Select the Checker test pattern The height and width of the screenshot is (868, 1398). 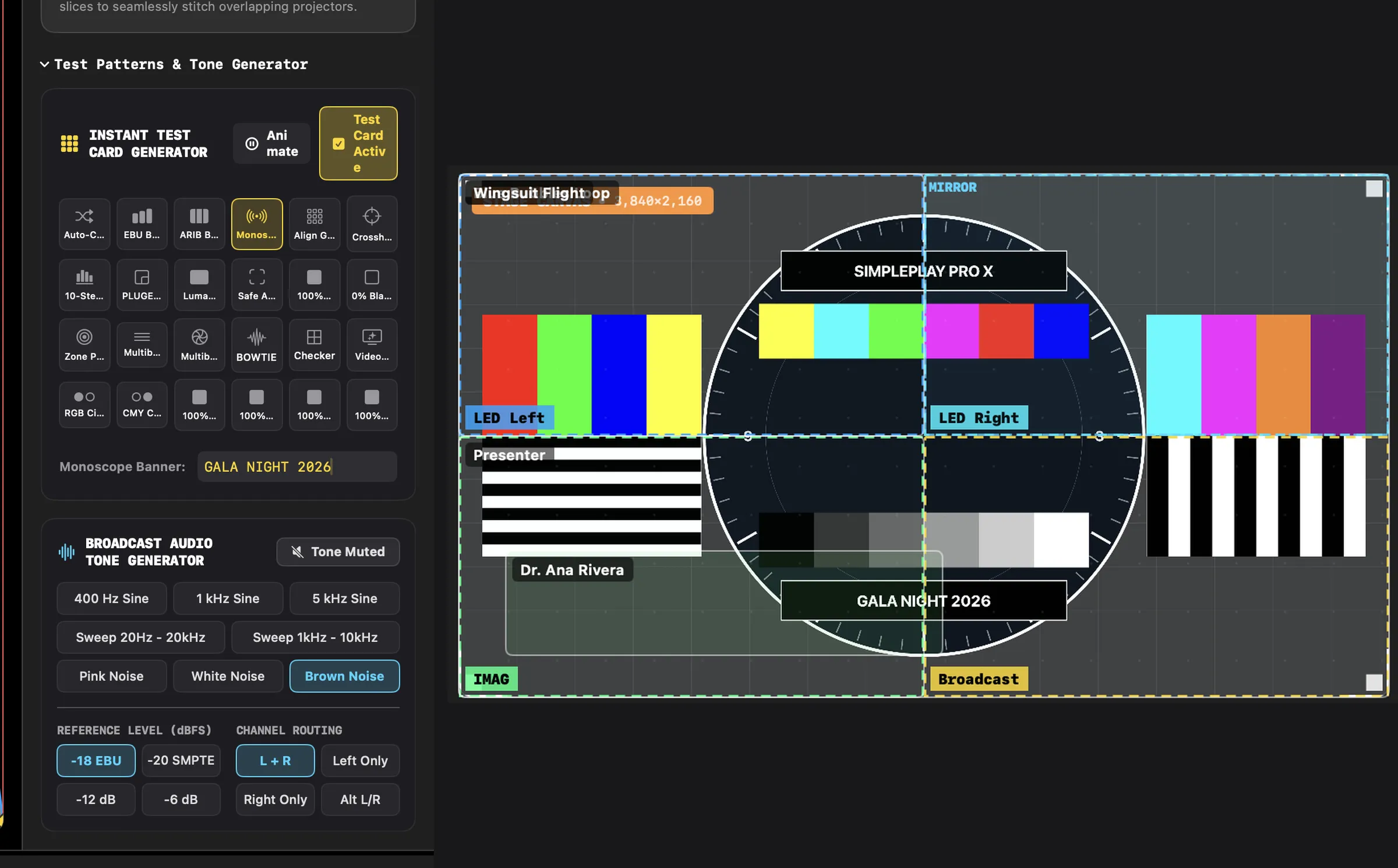pyautogui.click(x=315, y=345)
